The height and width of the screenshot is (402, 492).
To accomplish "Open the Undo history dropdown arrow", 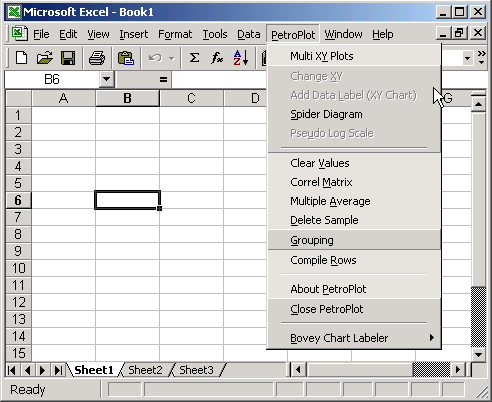I will coord(172,58).
